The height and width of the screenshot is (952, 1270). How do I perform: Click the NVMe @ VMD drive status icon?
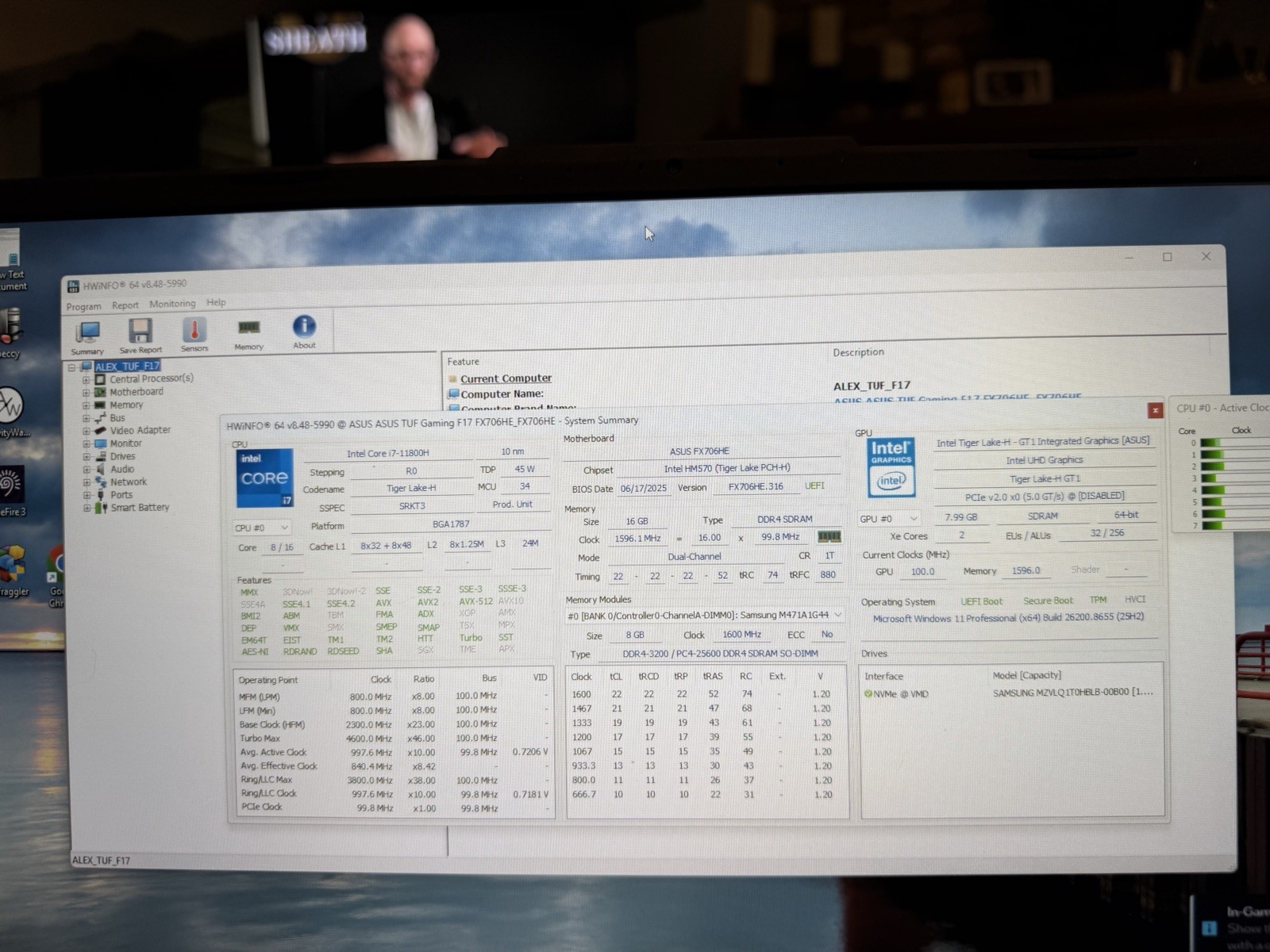(x=868, y=694)
